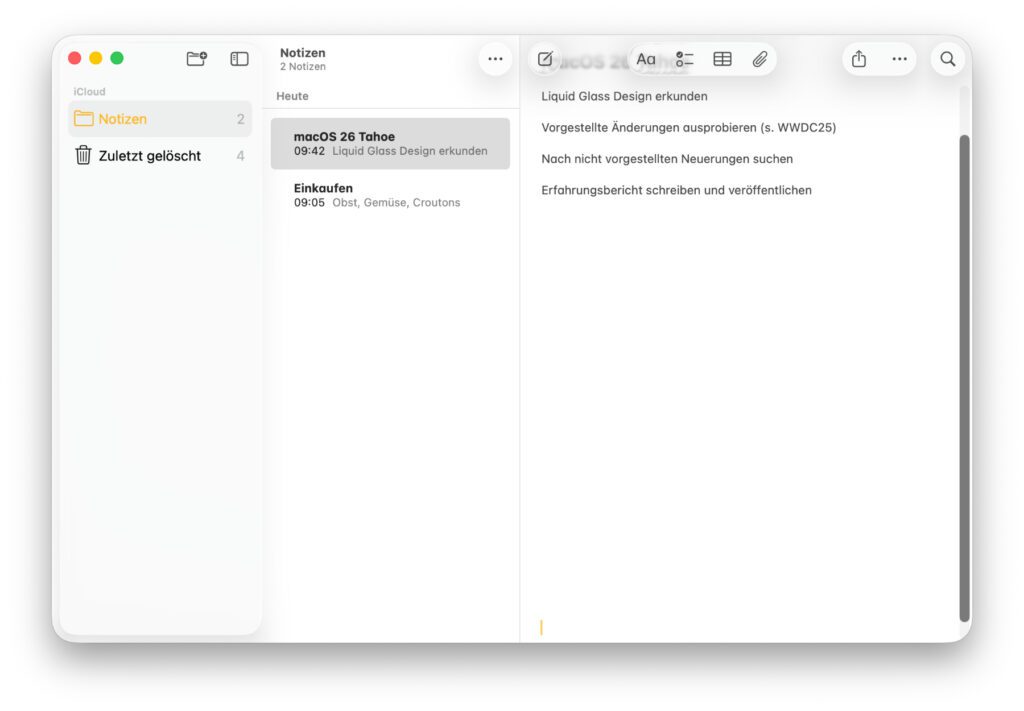This screenshot has height=711, width=1024.
Task: Open the more options menu in the notes list
Action: point(494,59)
